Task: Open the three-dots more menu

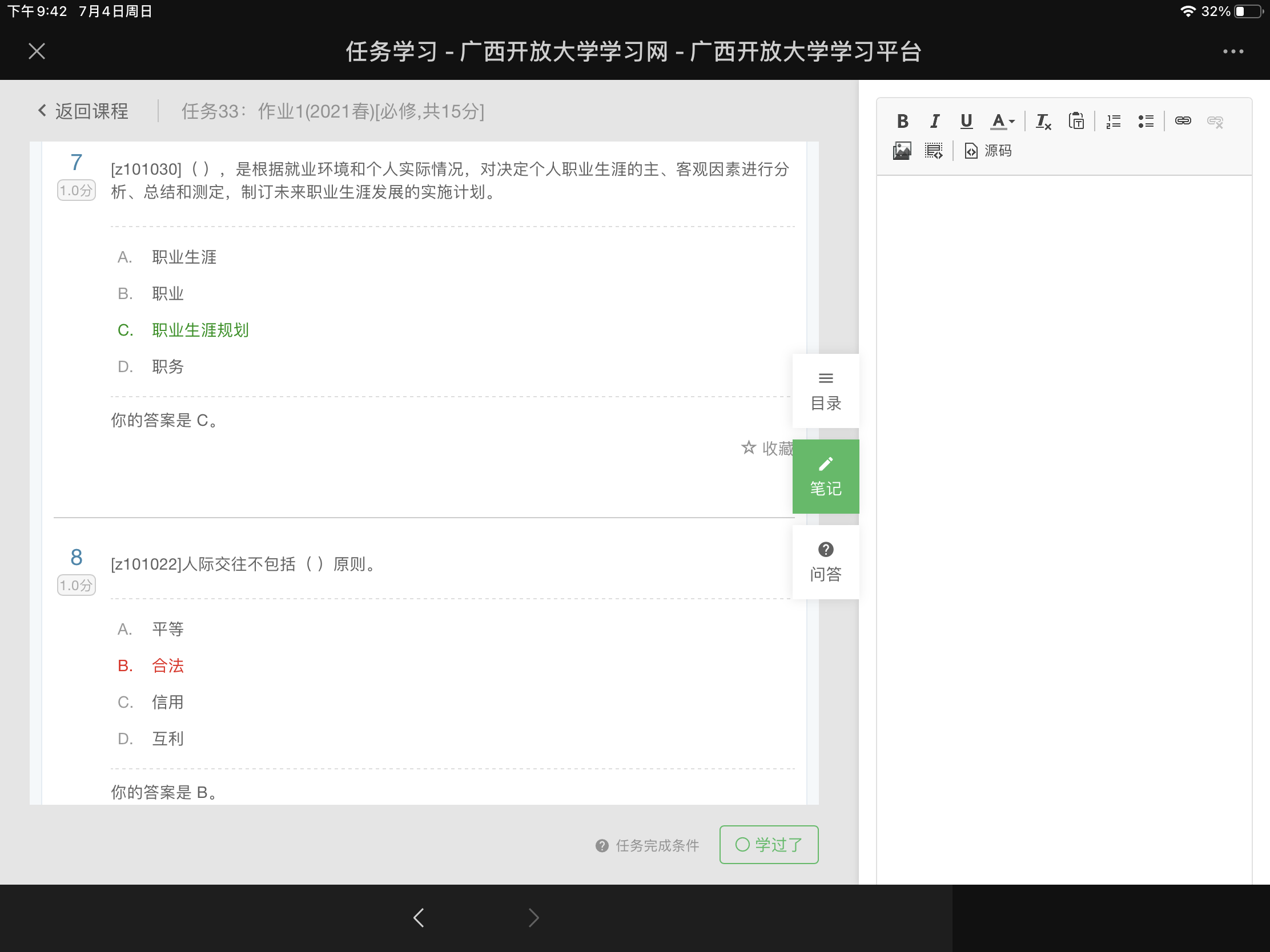Action: pyautogui.click(x=1233, y=51)
